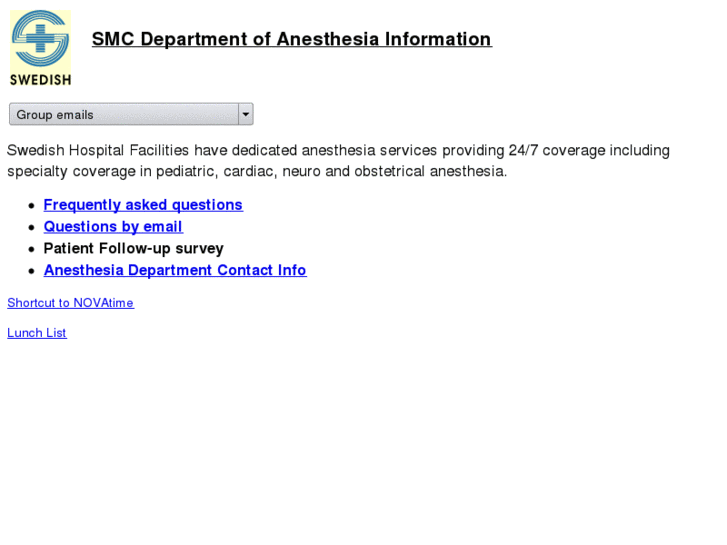Click the bullet beside Anesthesia Department Contact Info

click(33, 271)
